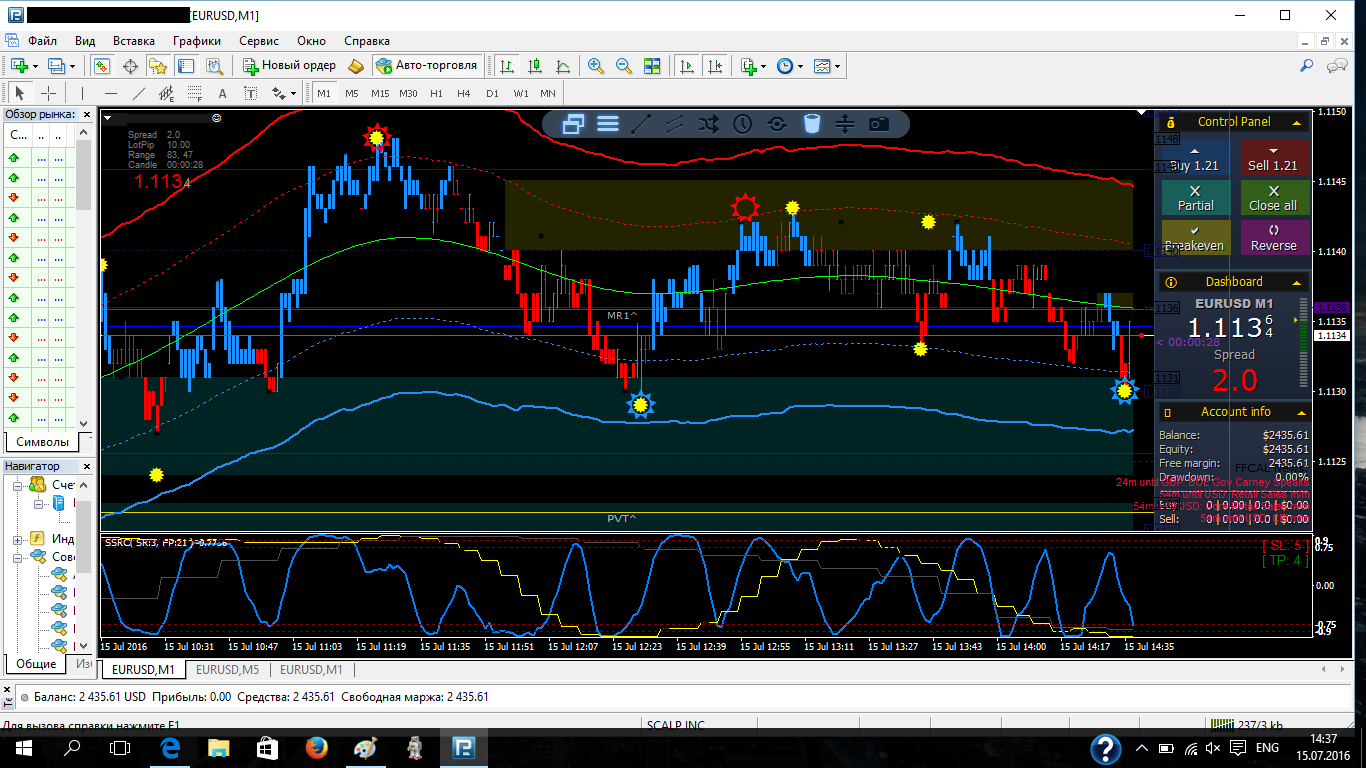
Task: Click the Close all button
Action: coord(1274,197)
